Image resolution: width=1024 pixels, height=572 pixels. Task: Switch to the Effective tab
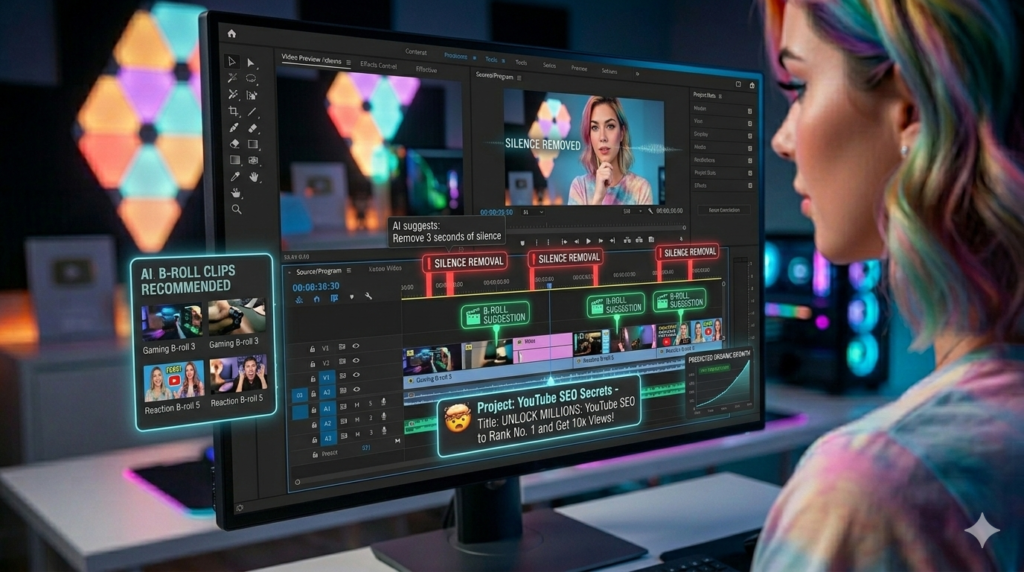click(426, 69)
